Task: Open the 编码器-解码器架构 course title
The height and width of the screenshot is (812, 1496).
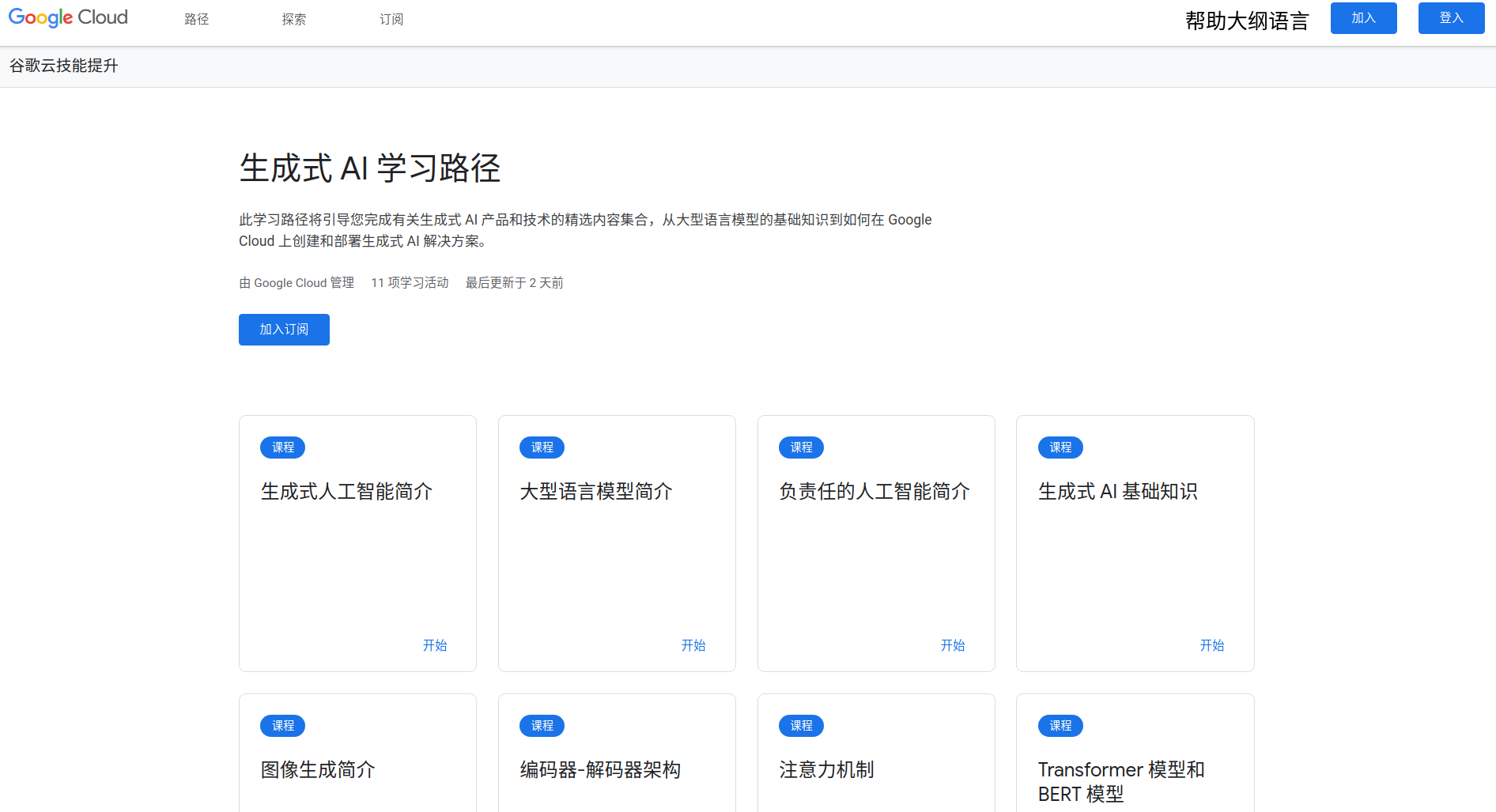Action: click(x=600, y=769)
